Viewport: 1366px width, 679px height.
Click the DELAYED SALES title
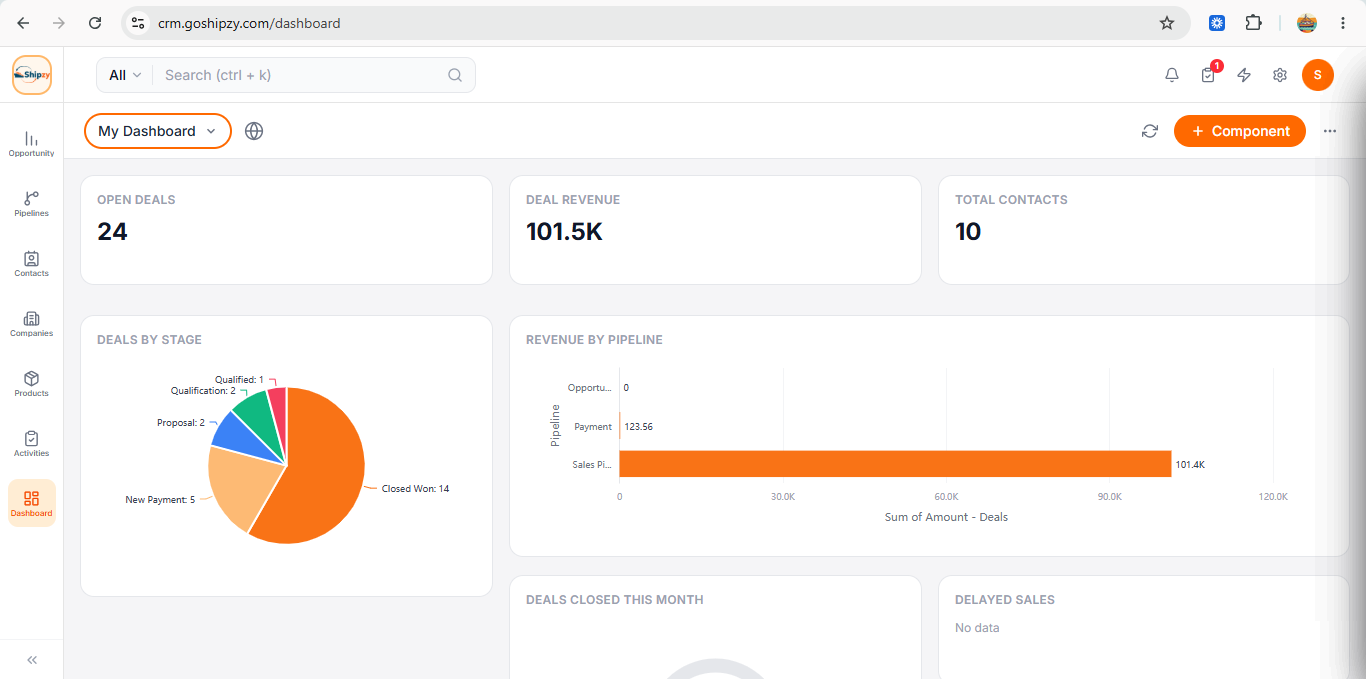coord(1005,600)
